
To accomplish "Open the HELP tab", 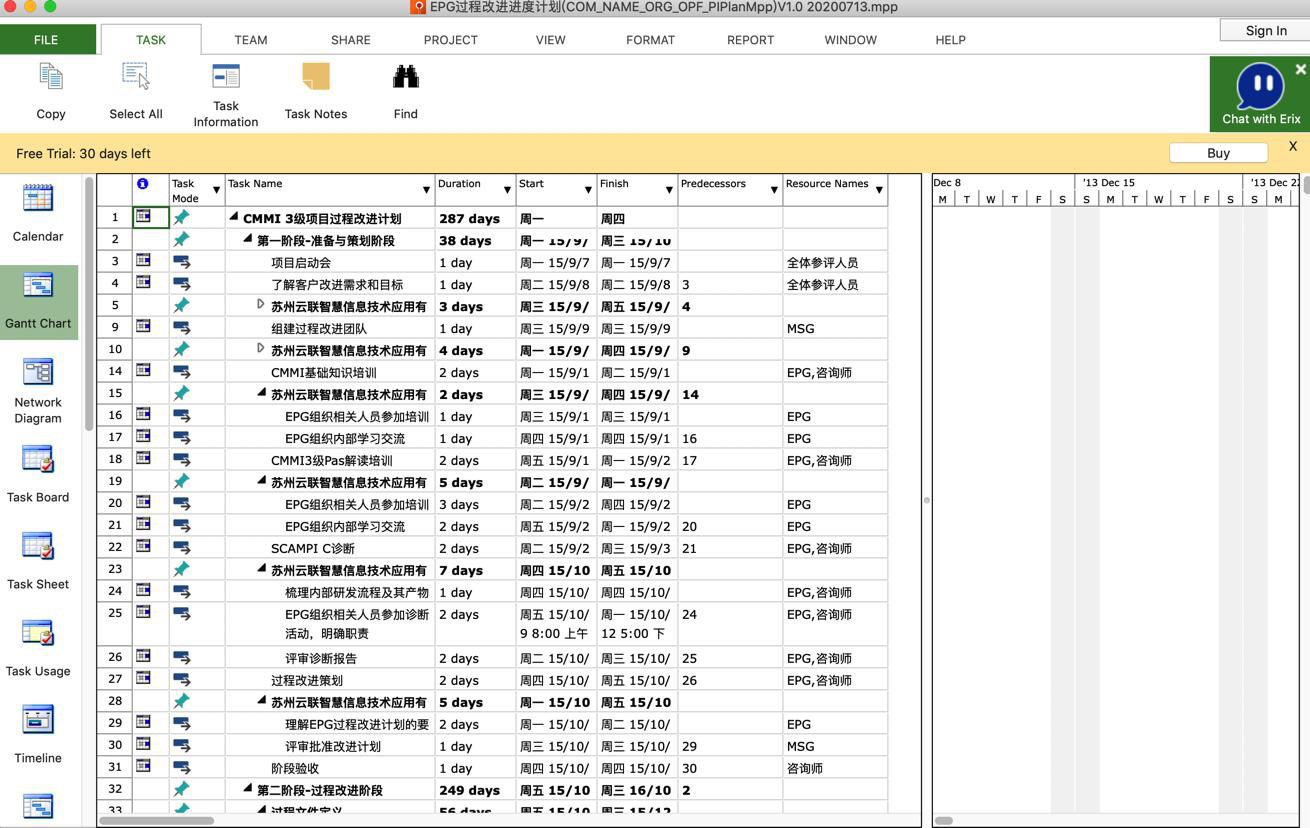I will point(950,40).
